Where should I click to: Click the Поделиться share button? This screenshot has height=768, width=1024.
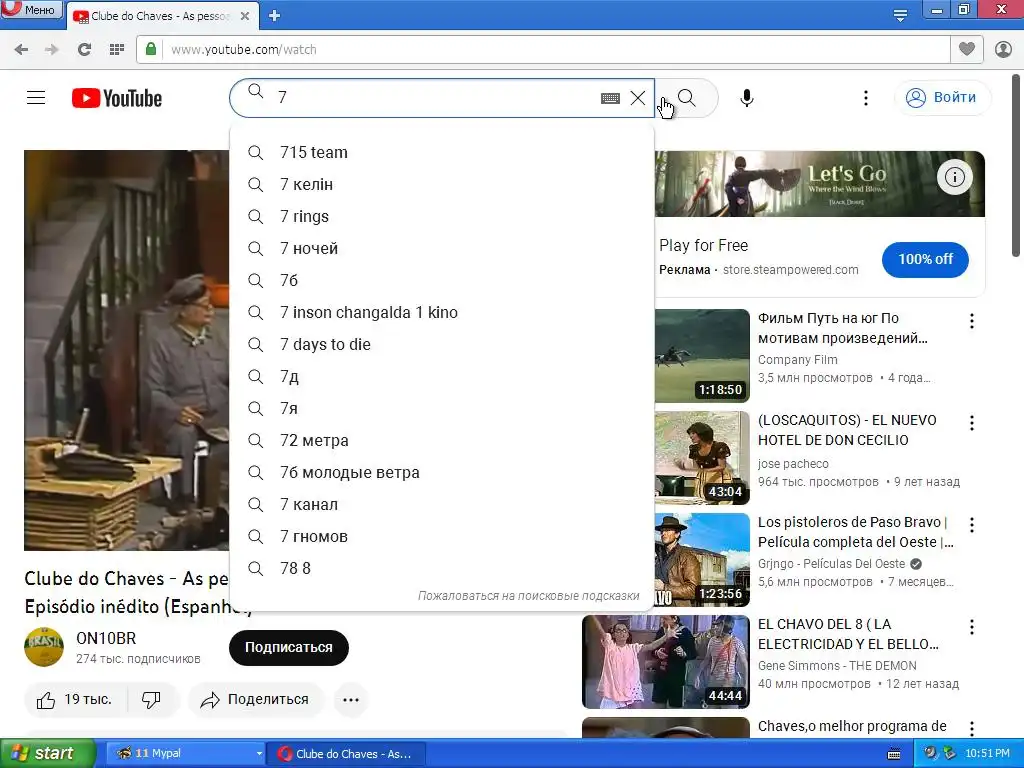pyautogui.click(x=255, y=700)
